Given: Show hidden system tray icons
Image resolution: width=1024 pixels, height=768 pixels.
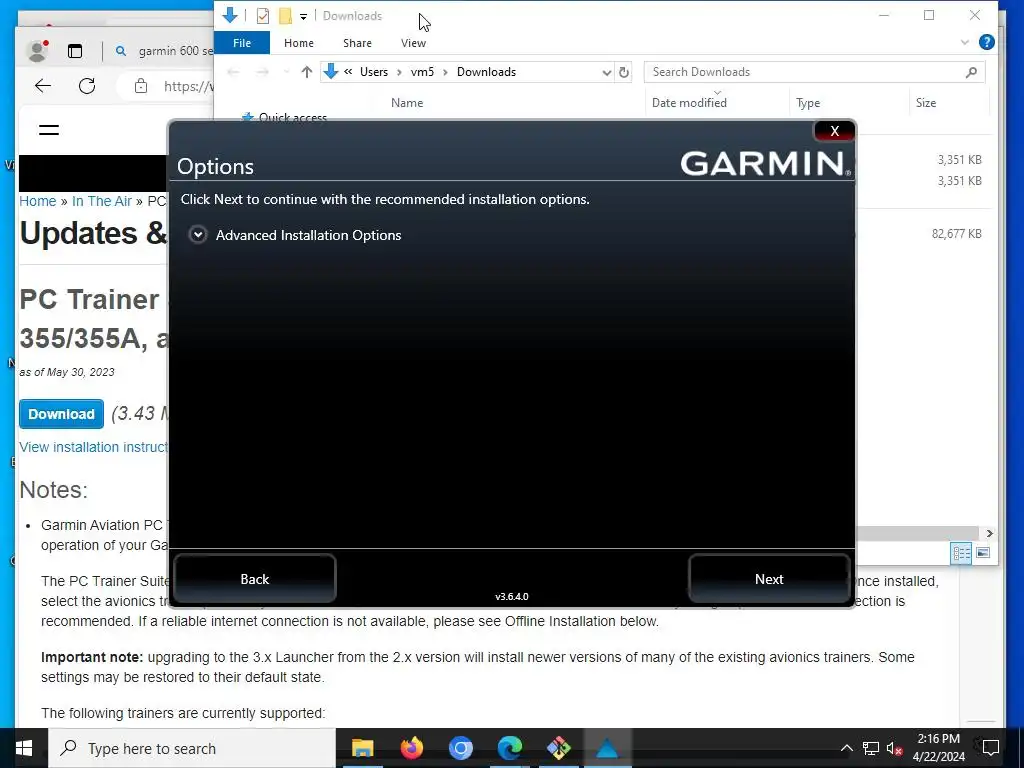Looking at the screenshot, I should point(846,748).
